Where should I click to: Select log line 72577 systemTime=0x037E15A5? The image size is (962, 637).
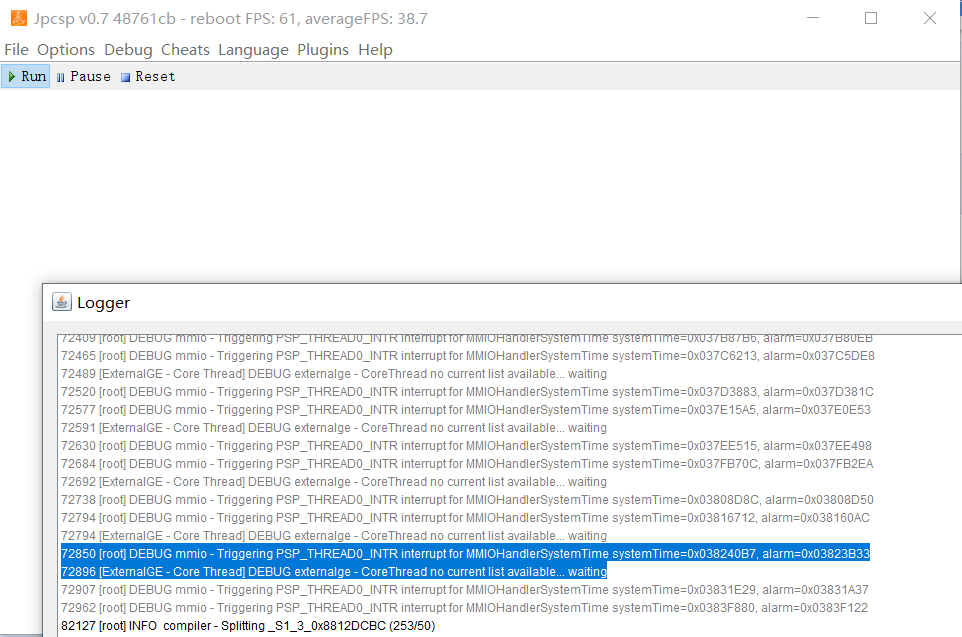coord(466,409)
